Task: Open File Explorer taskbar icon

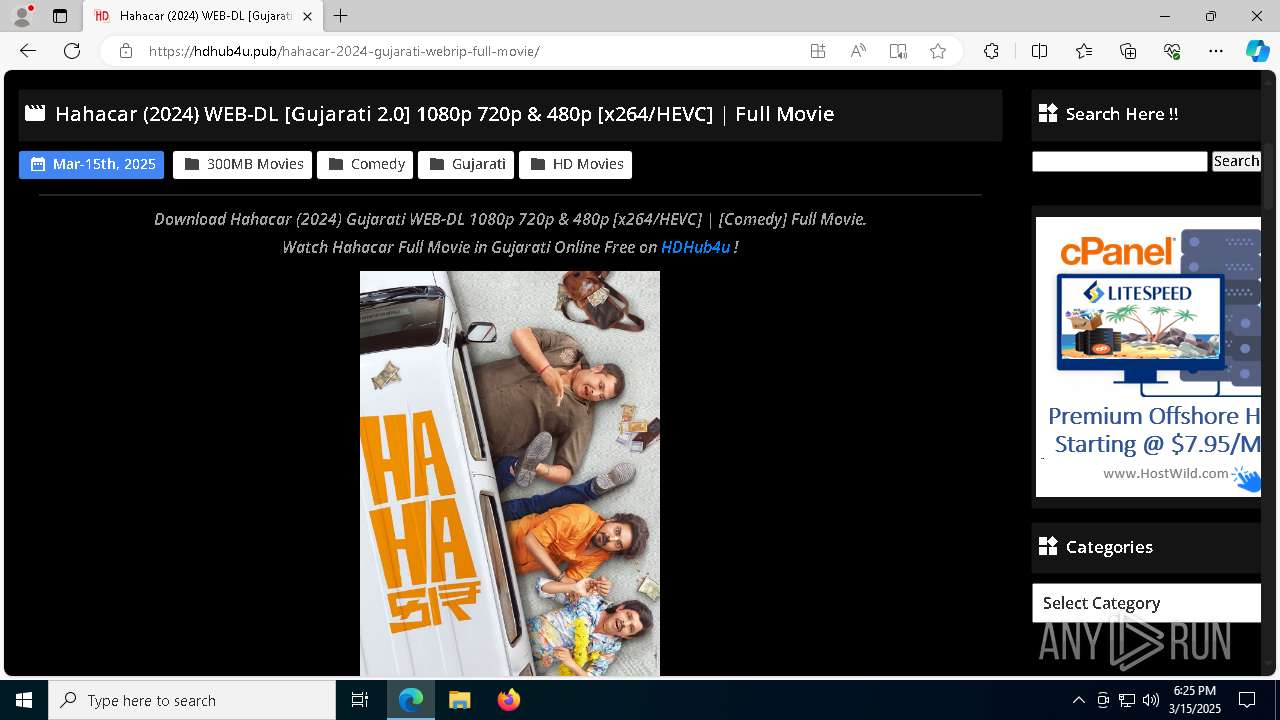Action: point(459,700)
